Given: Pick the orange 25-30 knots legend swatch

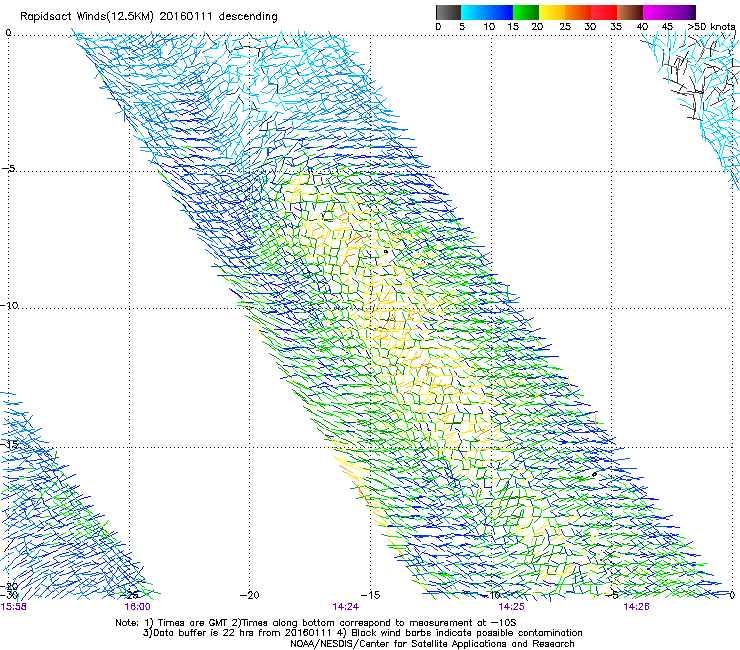Looking at the screenshot, I should click(578, 12).
